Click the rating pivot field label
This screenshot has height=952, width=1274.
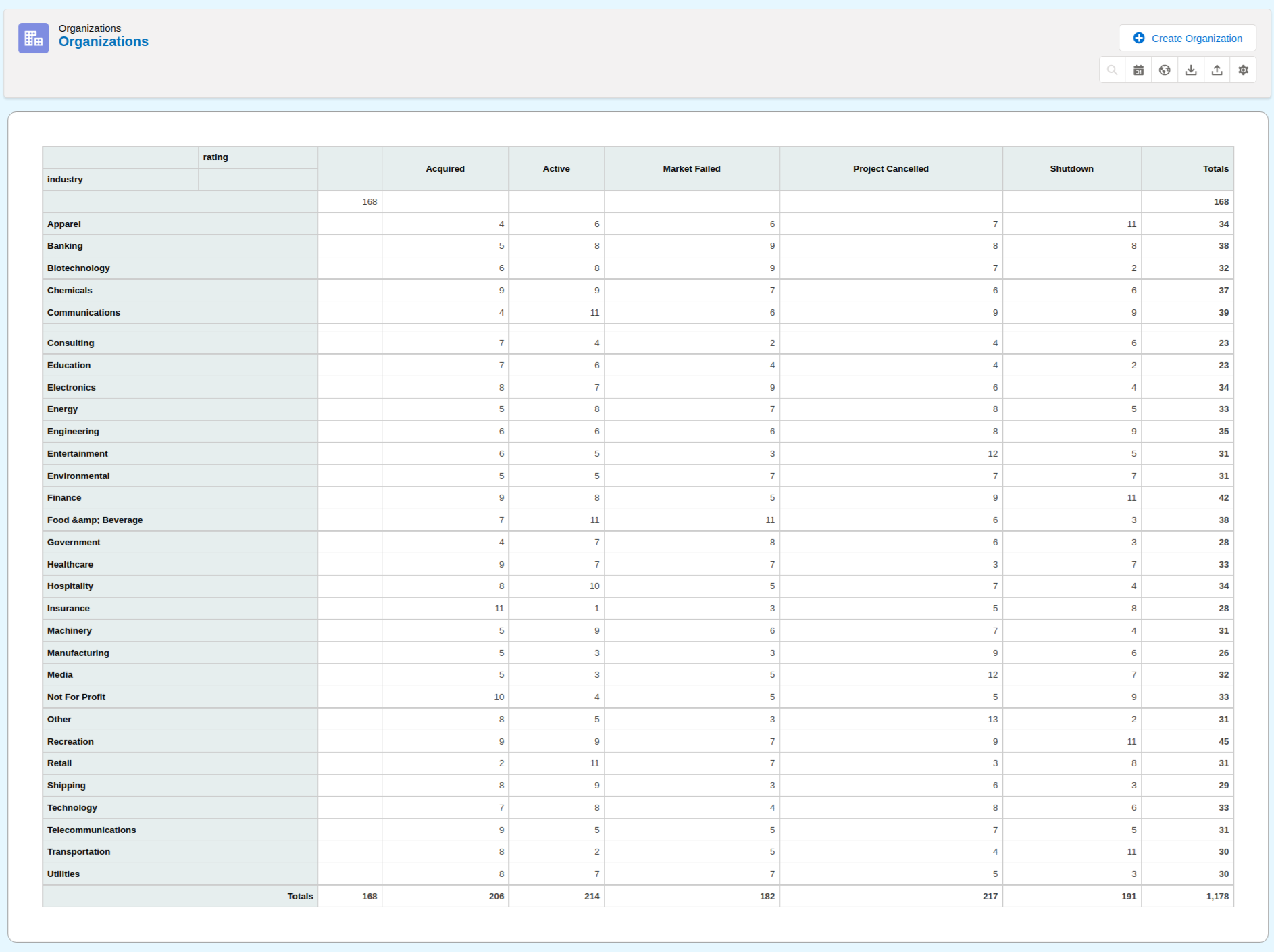click(215, 157)
